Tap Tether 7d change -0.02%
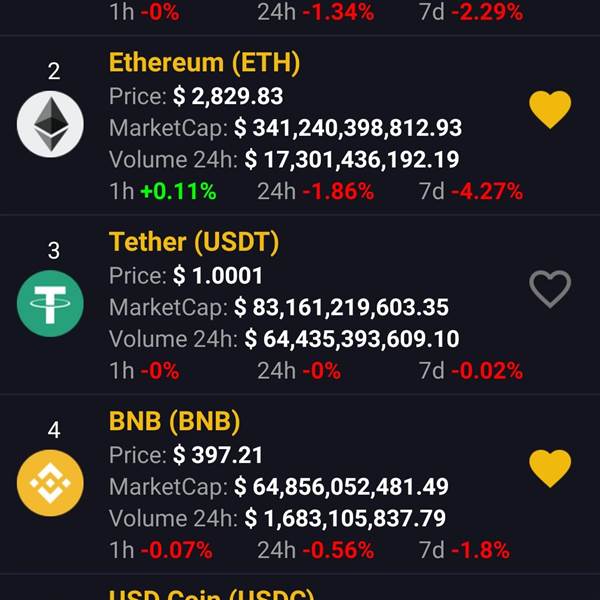Image resolution: width=600 pixels, height=600 pixels. click(x=487, y=371)
